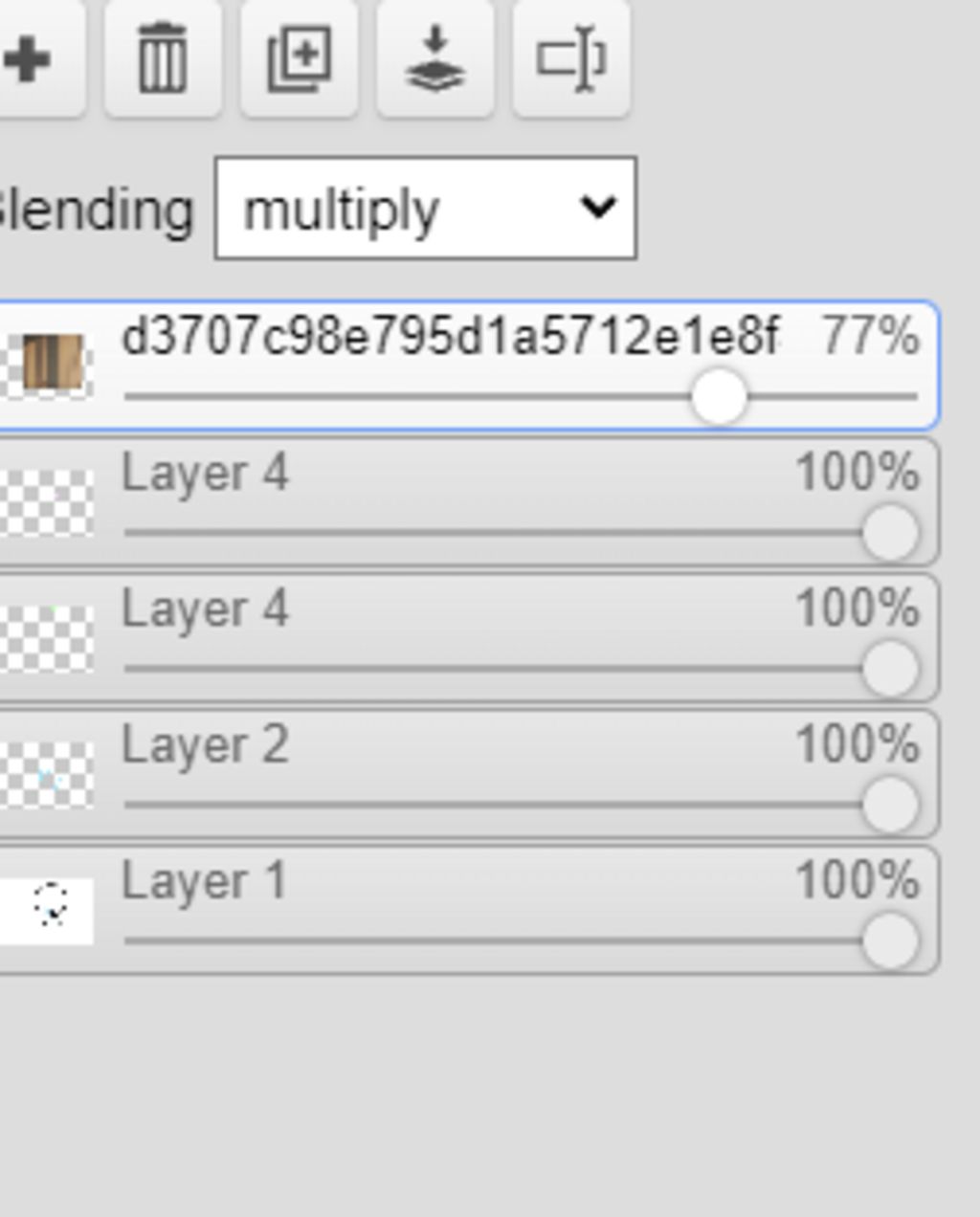Click the add new layer plus icon
The height and width of the screenshot is (1217, 980).
click(29, 60)
